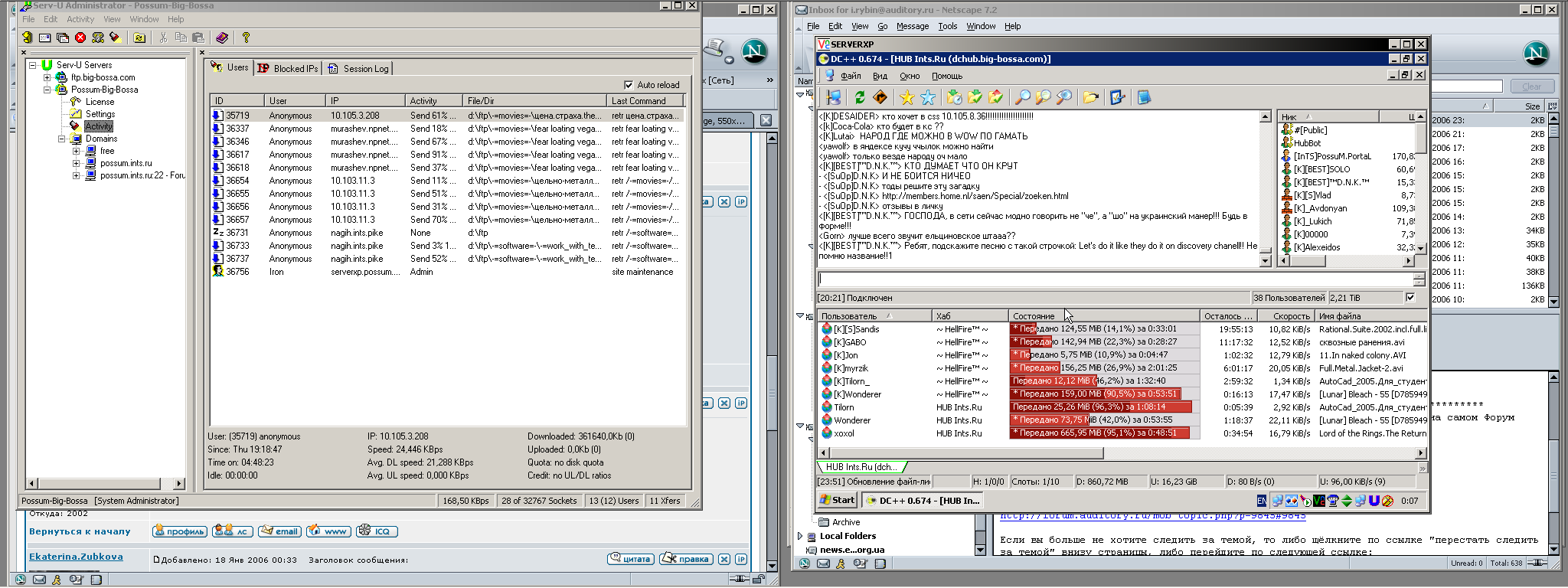Viewport: 1568px width, 588px height.
Task: Click the DC++ Settings checklist icon
Action: click(x=1117, y=97)
